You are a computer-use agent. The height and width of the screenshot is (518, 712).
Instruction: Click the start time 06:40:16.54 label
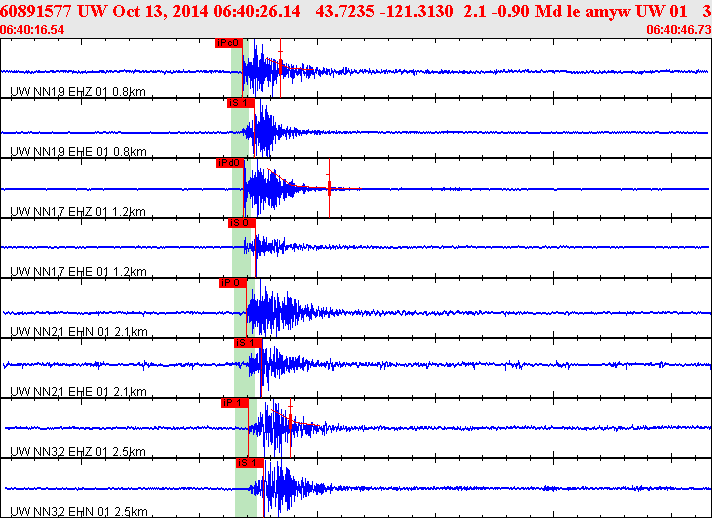click(32, 31)
